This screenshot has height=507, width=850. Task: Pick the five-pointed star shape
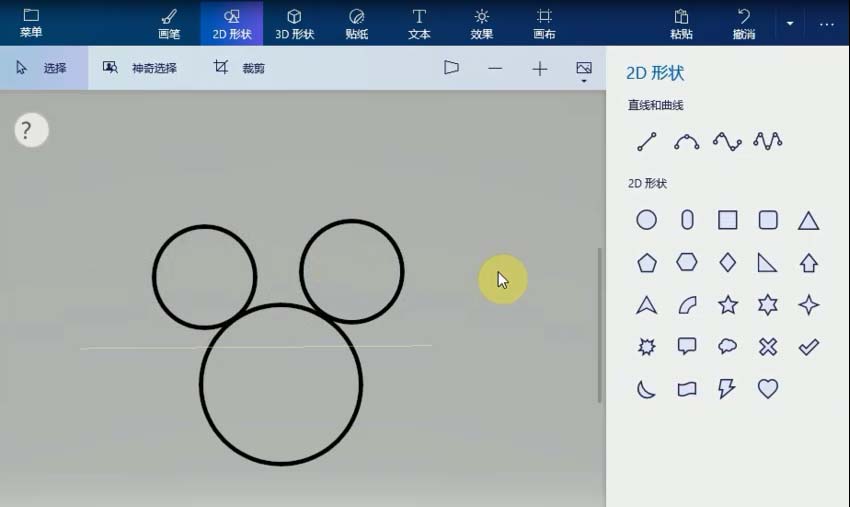(727, 305)
